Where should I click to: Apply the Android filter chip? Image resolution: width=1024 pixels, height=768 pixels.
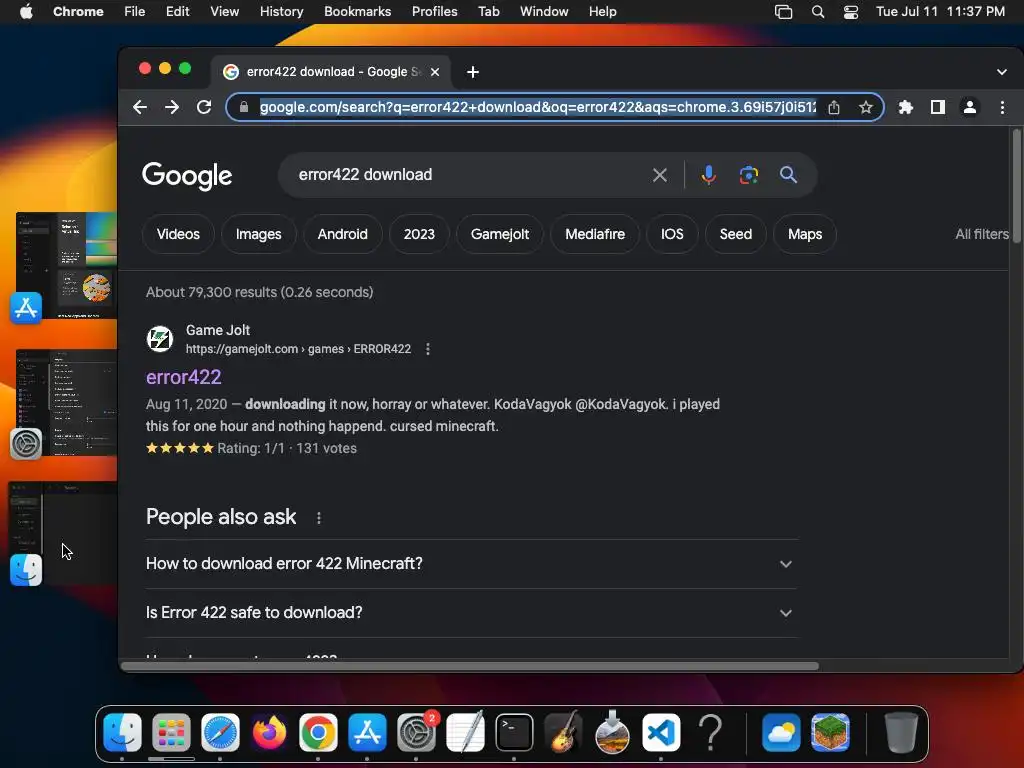343,234
